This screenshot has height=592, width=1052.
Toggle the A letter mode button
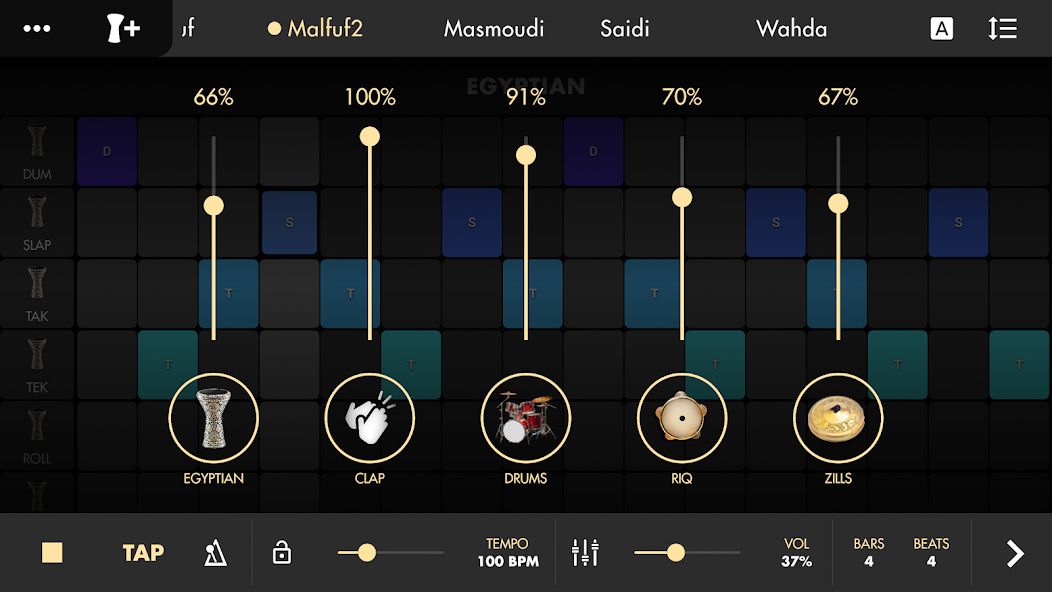[x=941, y=29]
